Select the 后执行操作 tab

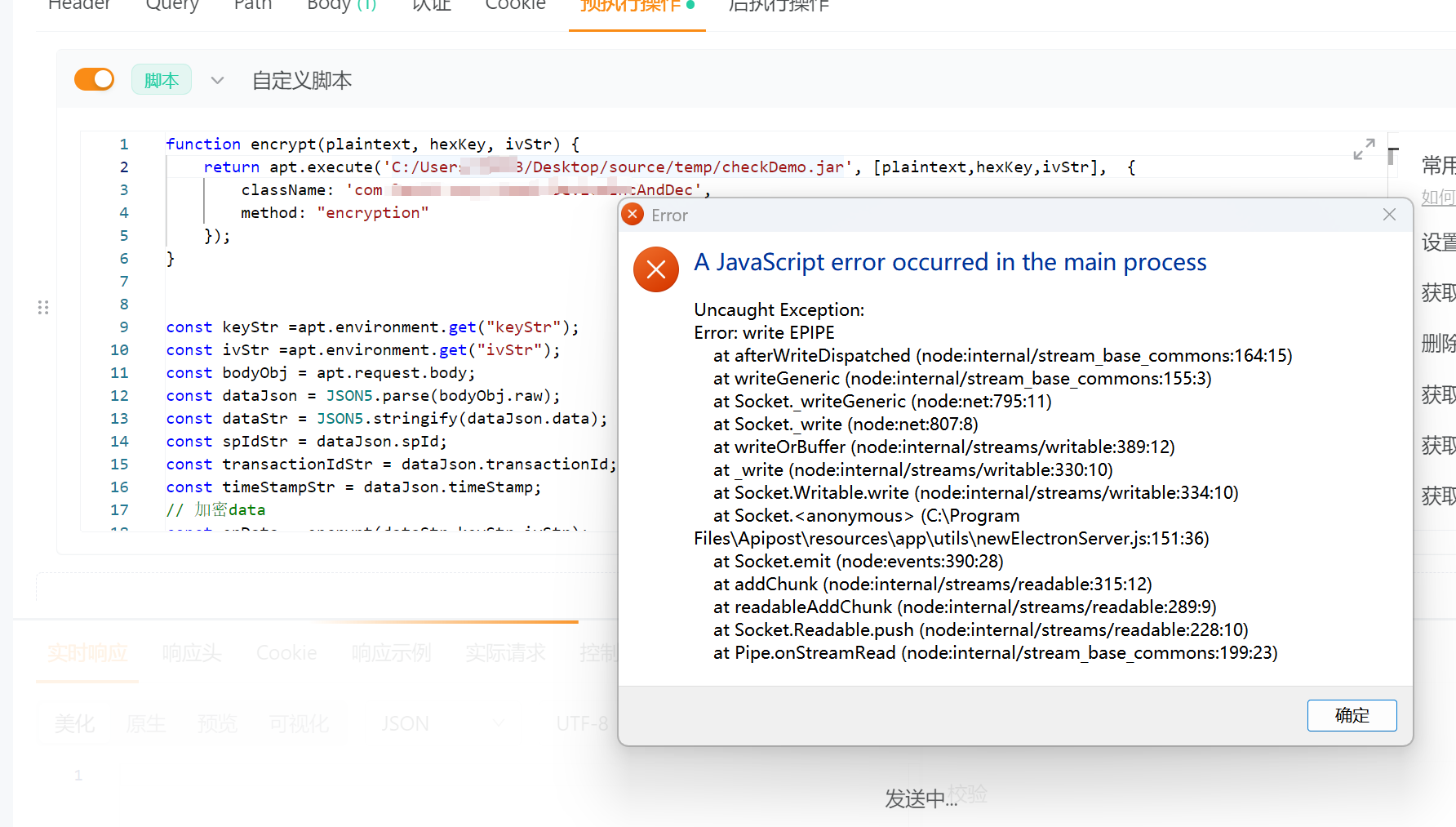point(779,4)
